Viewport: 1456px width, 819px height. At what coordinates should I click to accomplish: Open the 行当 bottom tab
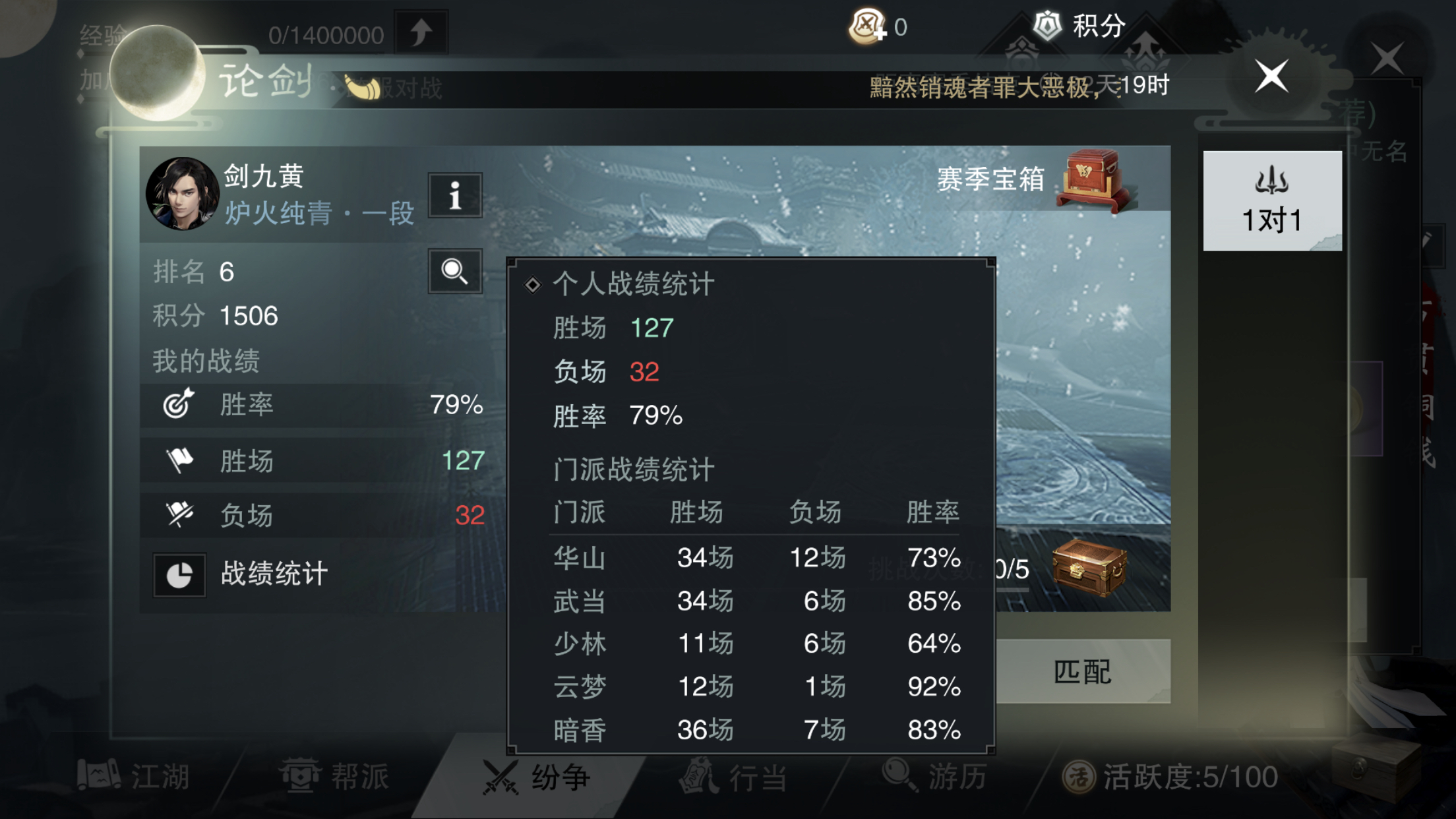click(733, 777)
